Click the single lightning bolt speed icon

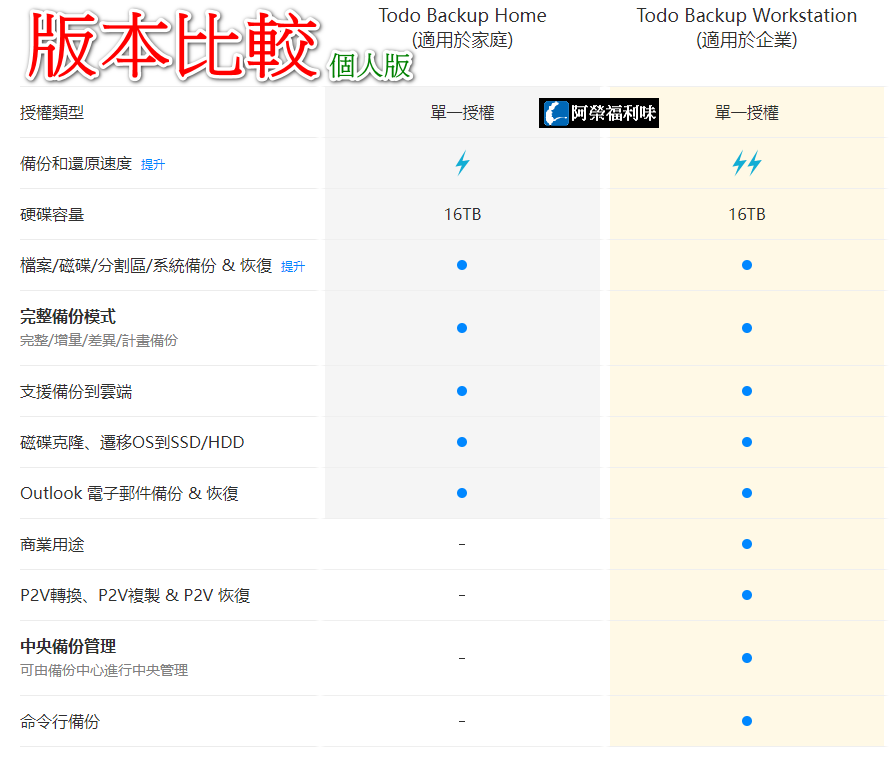[x=462, y=164]
